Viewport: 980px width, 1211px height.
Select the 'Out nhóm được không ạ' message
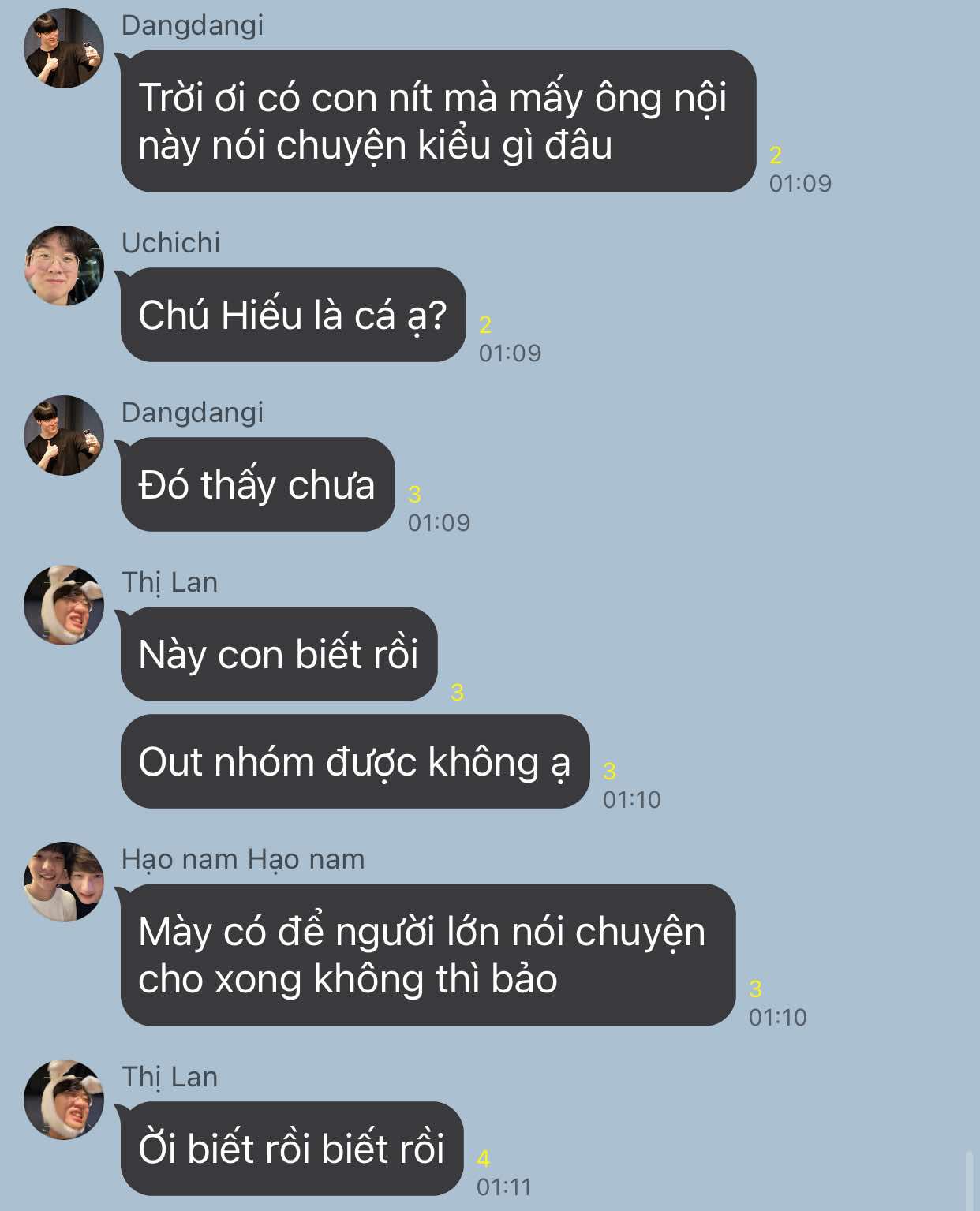(x=355, y=761)
